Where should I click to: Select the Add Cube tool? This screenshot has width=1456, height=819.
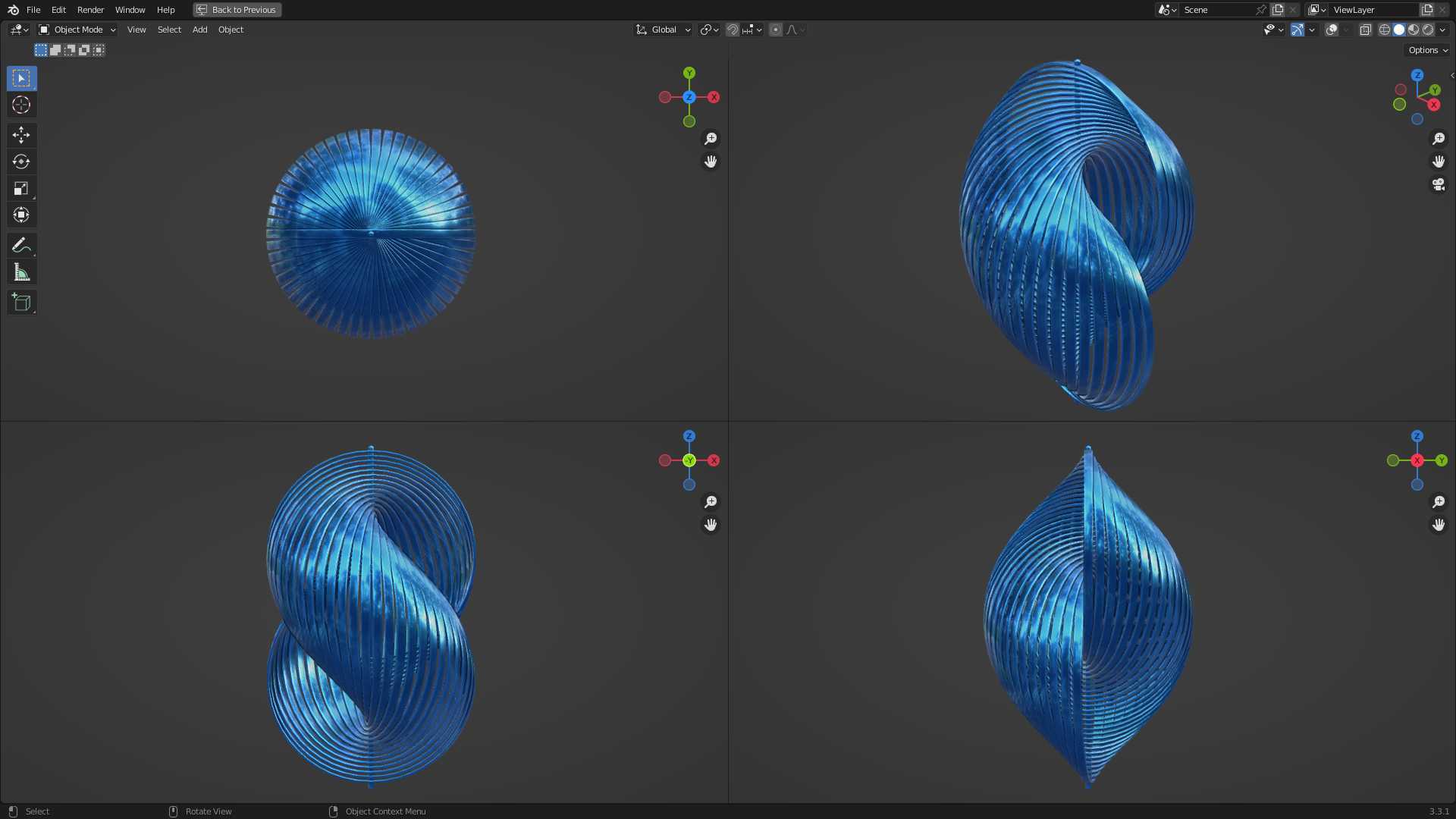[21, 302]
